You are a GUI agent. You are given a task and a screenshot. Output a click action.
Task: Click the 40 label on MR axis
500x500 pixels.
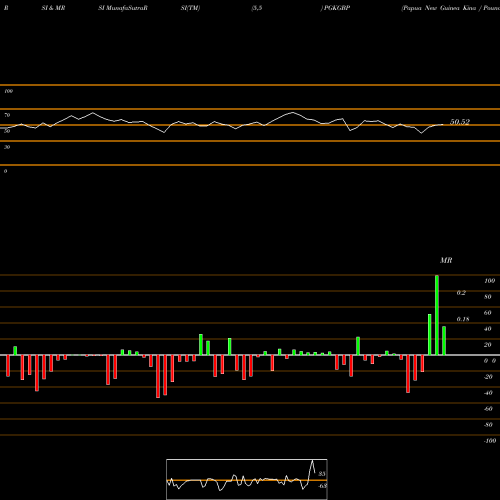tap(488, 329)
